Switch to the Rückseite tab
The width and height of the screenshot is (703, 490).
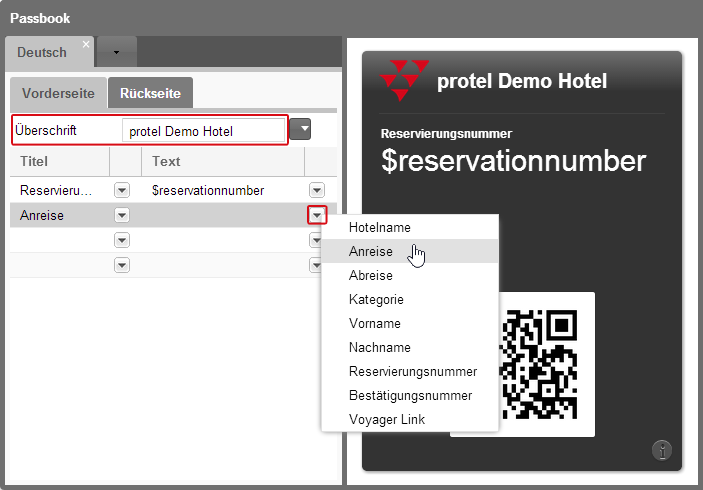point(150,93)
